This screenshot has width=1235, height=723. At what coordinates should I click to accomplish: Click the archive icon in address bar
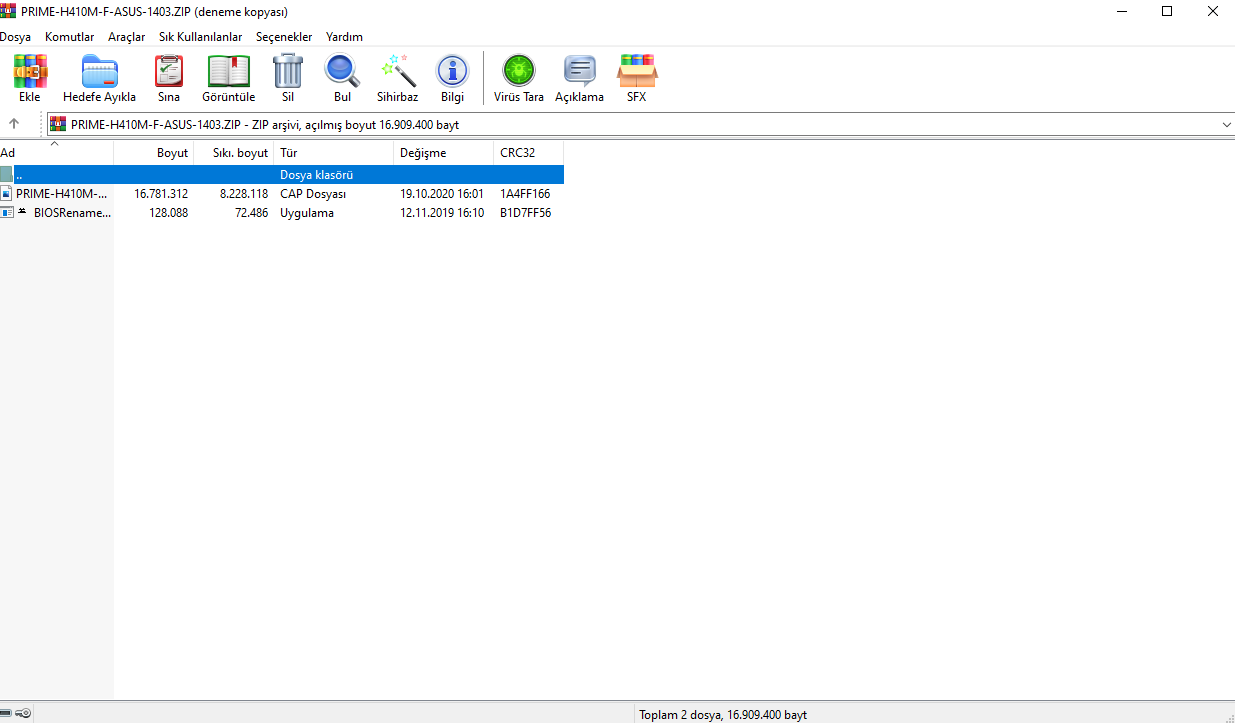[58, 124]
